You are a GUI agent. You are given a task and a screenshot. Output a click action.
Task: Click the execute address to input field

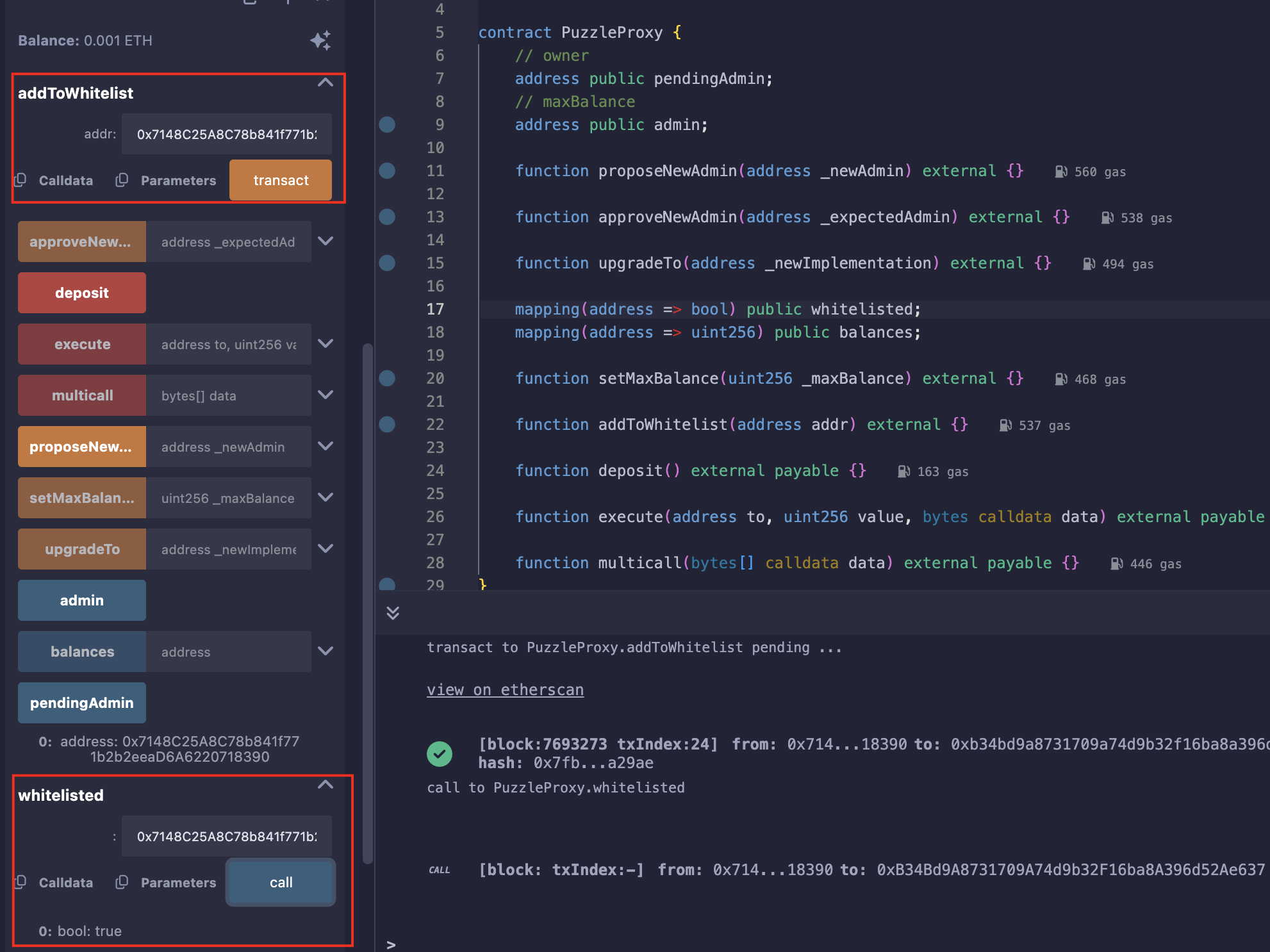229,344
